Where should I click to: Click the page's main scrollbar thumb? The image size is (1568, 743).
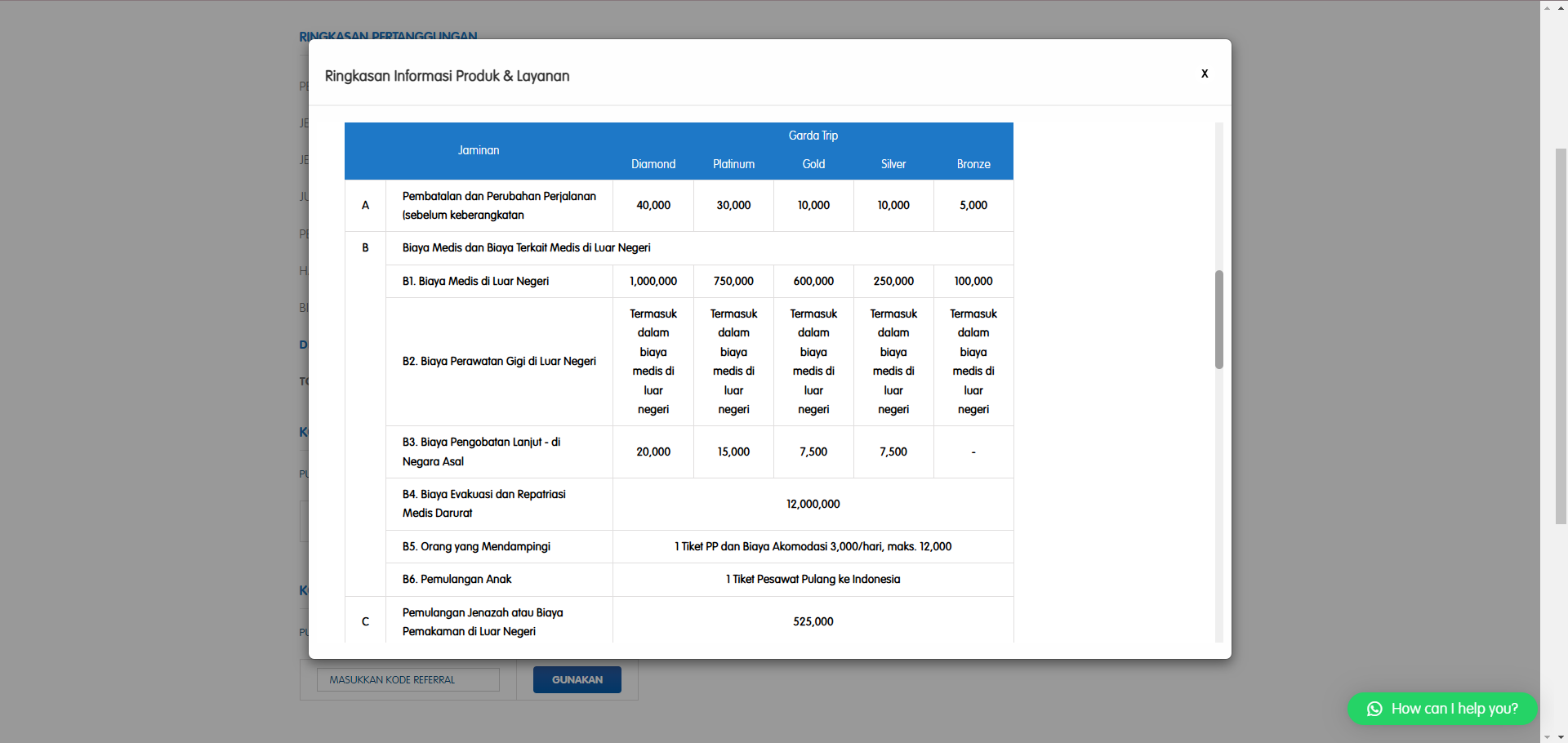point(1561,336)
